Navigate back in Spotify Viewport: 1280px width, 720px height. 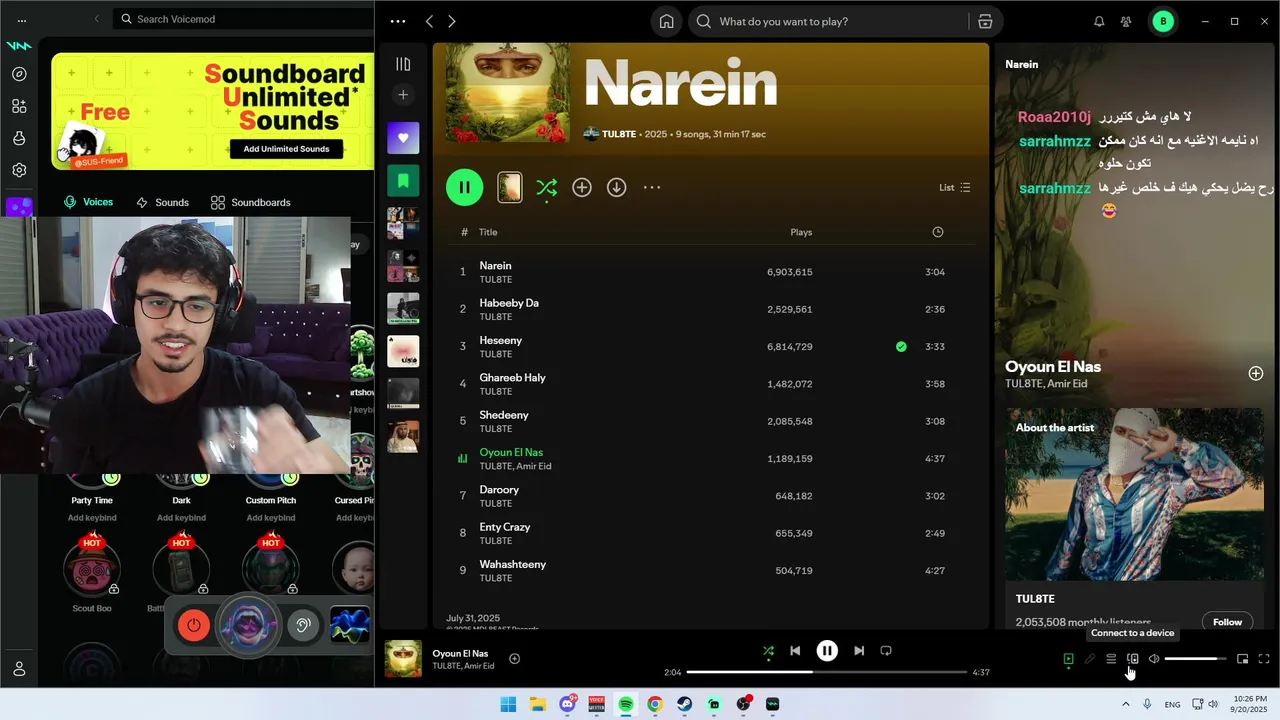429,21
